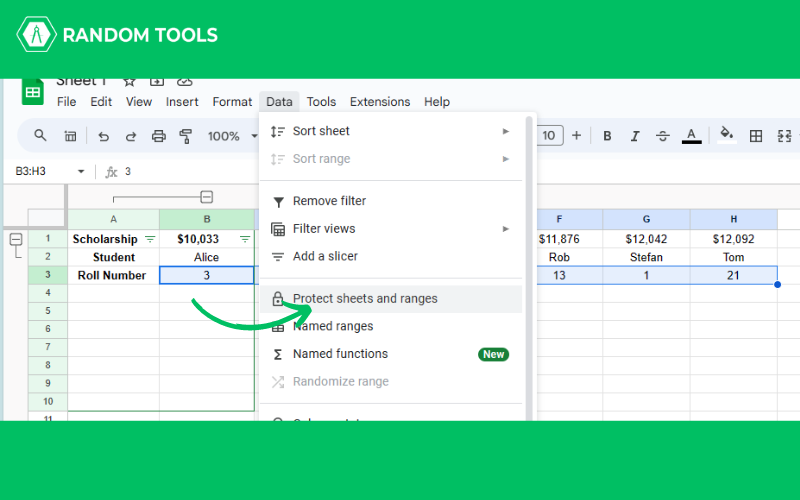Select the paint format roller icon
Image resolution: width=800 pixels, height=500 pixels.
186,136
